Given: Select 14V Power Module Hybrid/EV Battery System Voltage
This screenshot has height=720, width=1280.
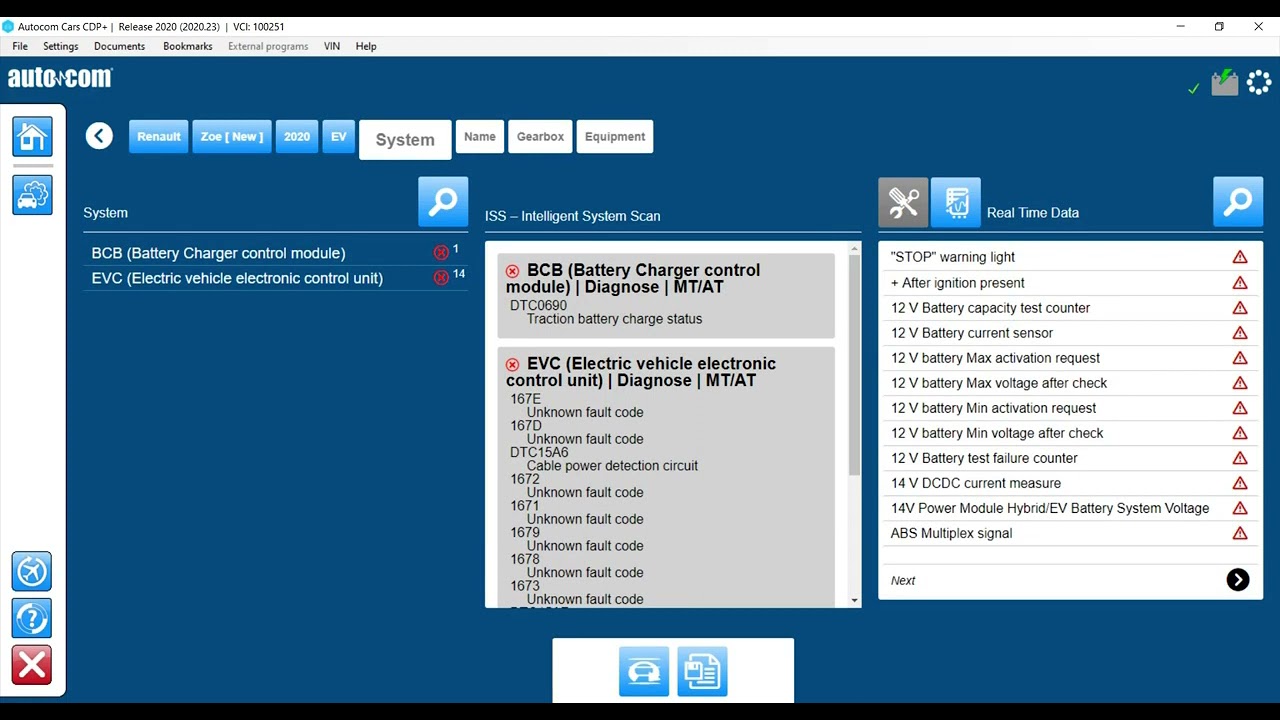Looking at the screenshot, I should click(1070, 508).
